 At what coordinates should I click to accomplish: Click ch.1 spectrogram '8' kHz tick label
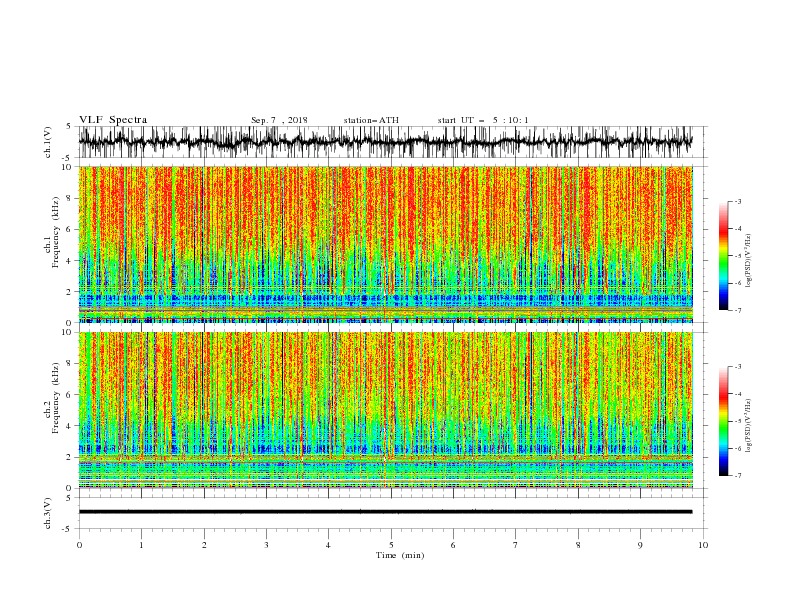point(70,198)
